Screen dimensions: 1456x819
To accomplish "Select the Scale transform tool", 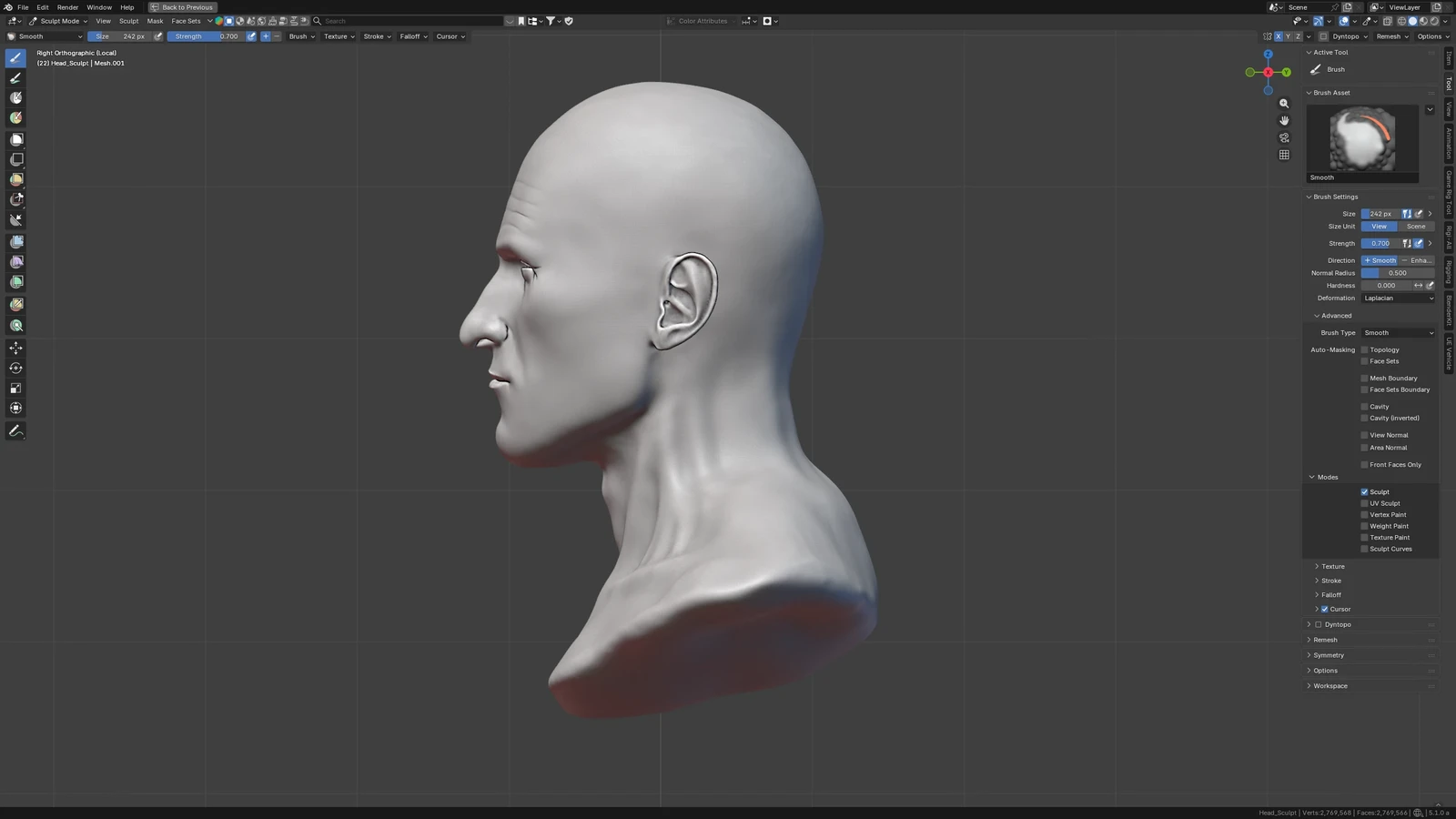I will click(x=15, y=388).
